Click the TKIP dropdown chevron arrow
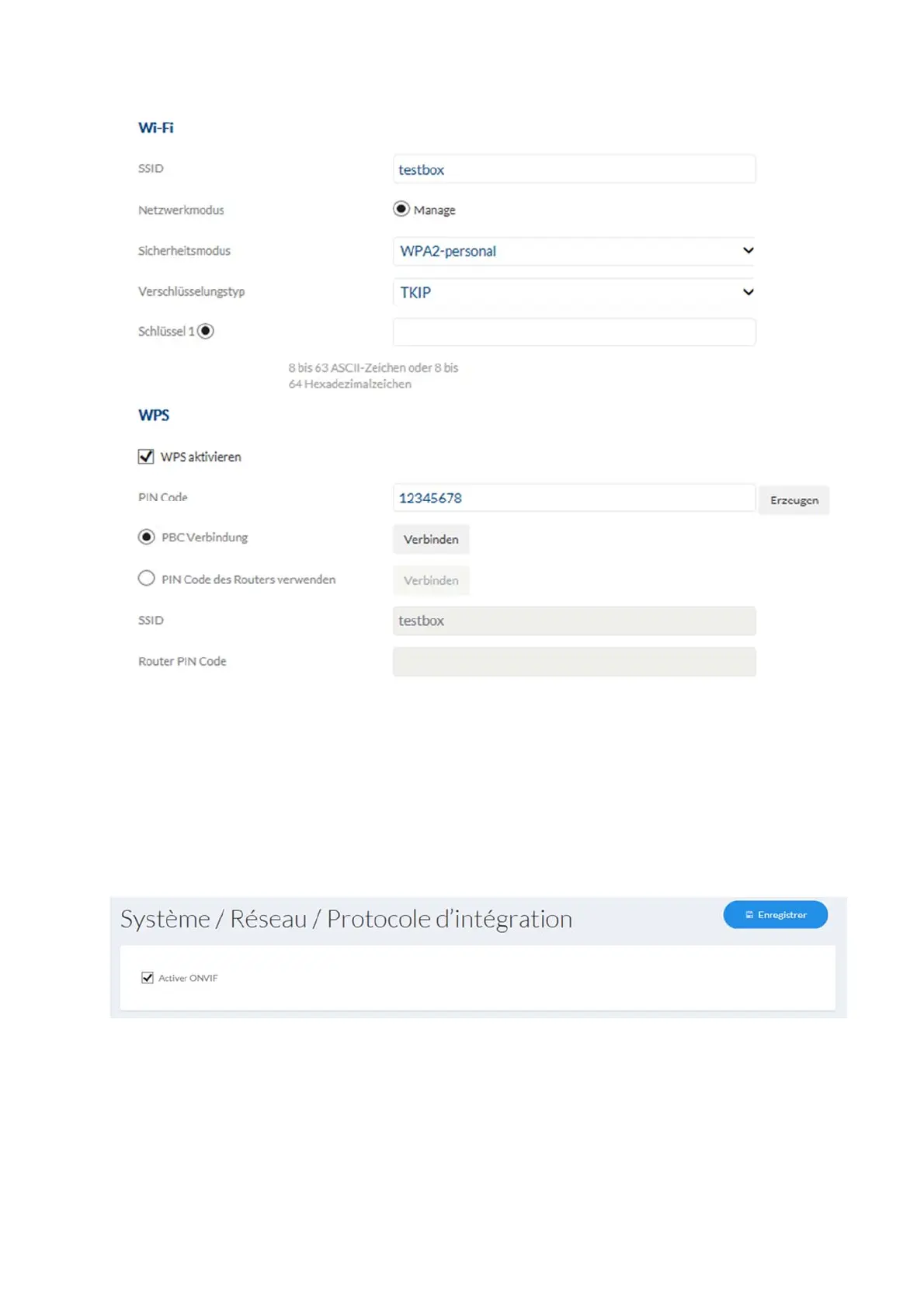The height and width of the screenshot is (1308, 924). click(x=748, y=292)
